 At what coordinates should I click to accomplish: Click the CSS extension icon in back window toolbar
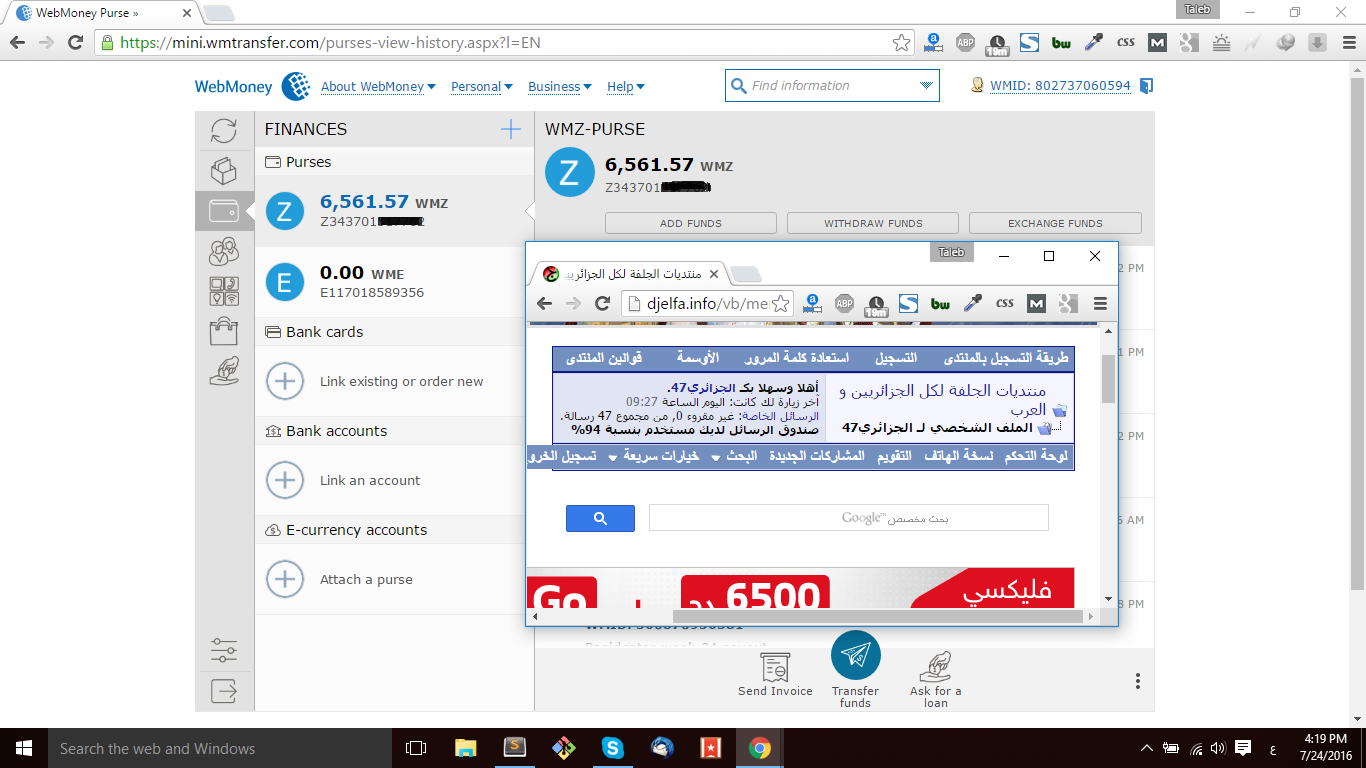point(1126,42)
